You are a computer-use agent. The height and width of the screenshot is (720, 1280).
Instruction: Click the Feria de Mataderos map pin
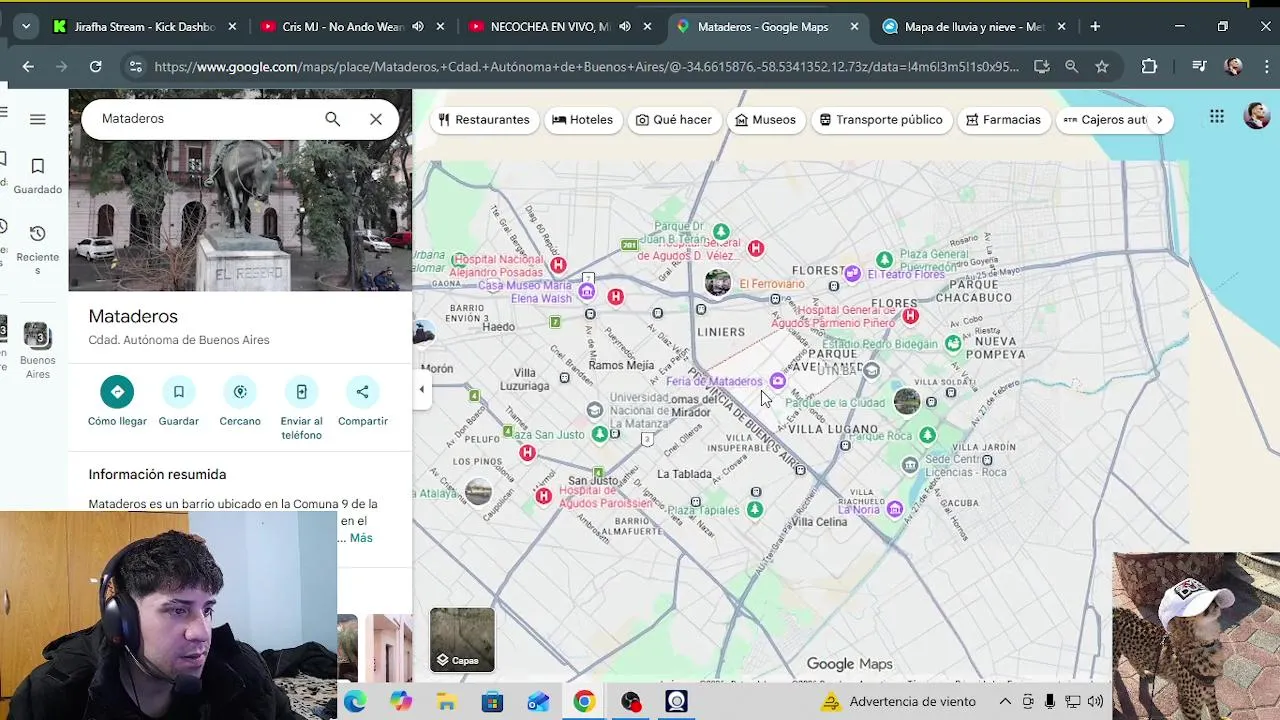point(778,381)
